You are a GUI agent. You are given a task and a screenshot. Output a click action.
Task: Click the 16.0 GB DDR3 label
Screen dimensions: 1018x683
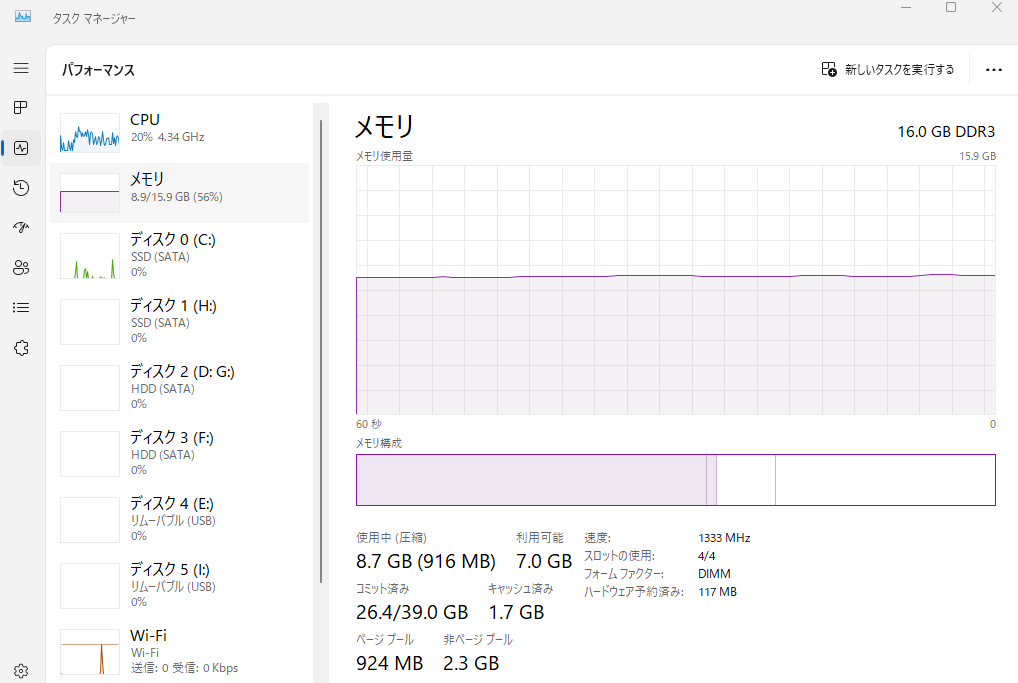coord(946,132)
